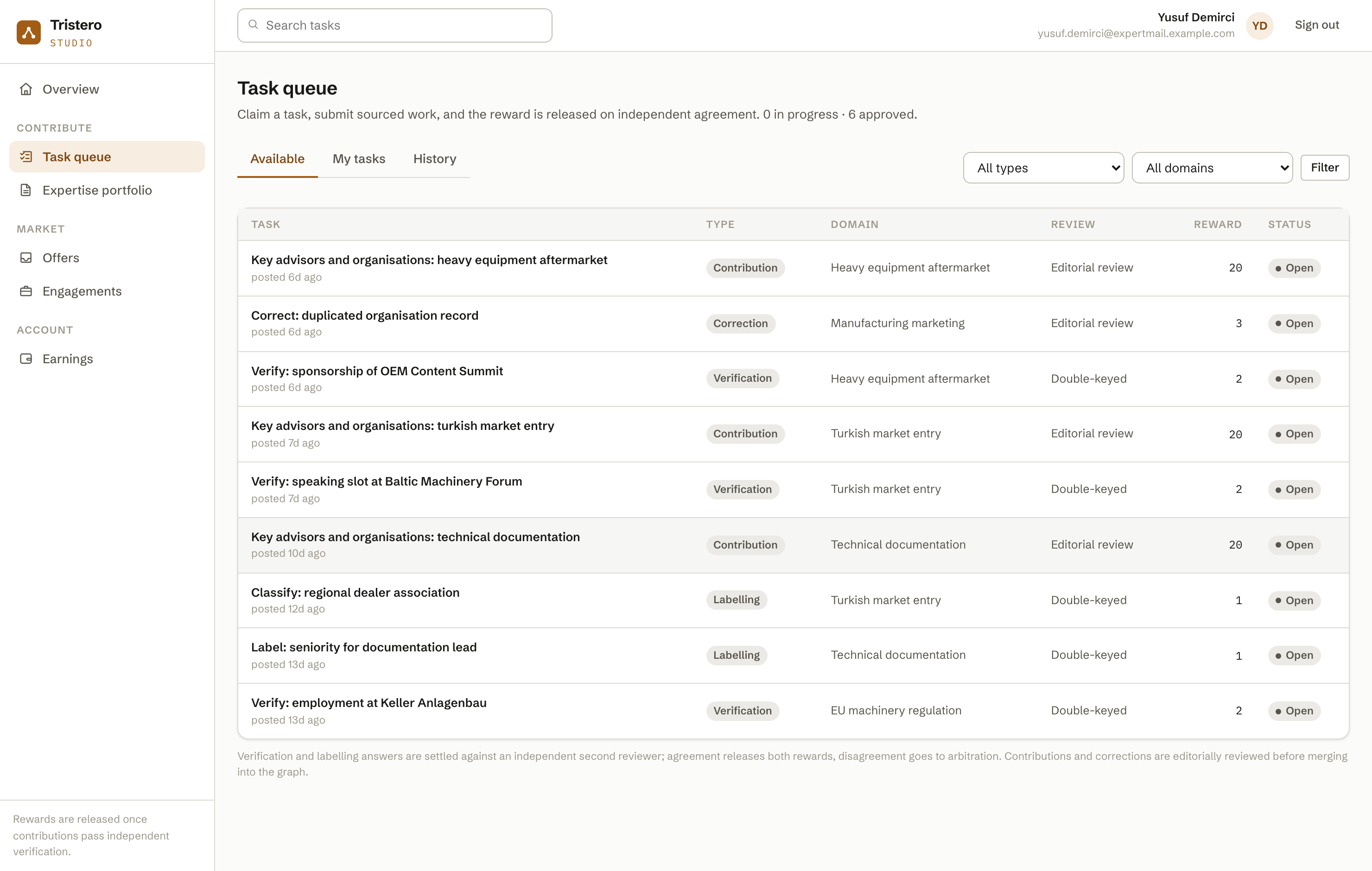This screenshot has height=871, width=1372.
Task: Click the STATUS column header
Action: [1289, 224]
